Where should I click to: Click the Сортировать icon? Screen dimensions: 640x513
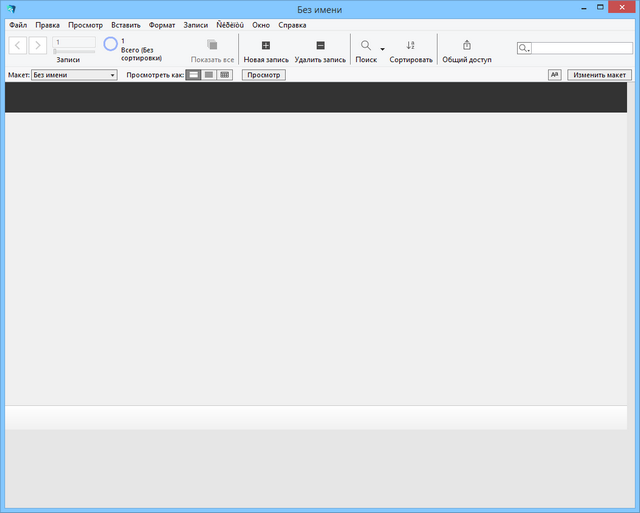pos(411,46)
